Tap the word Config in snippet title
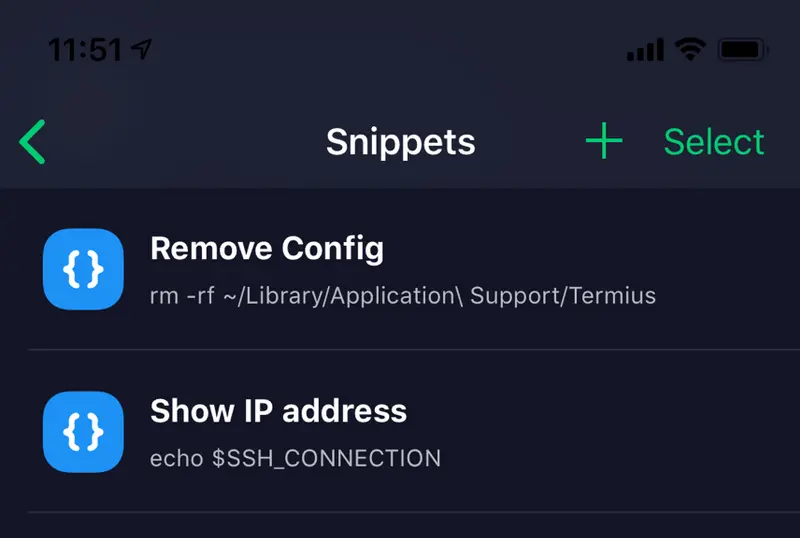The width and height of the screenshot is (800, 538). [333, 249]
